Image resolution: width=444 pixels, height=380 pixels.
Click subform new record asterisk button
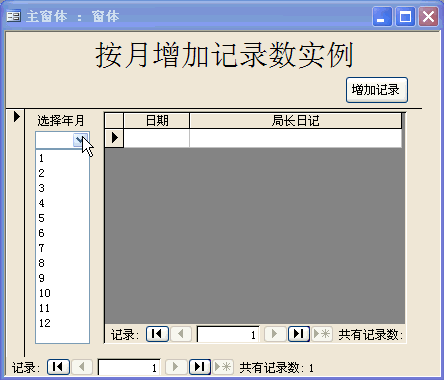point(322,334)
